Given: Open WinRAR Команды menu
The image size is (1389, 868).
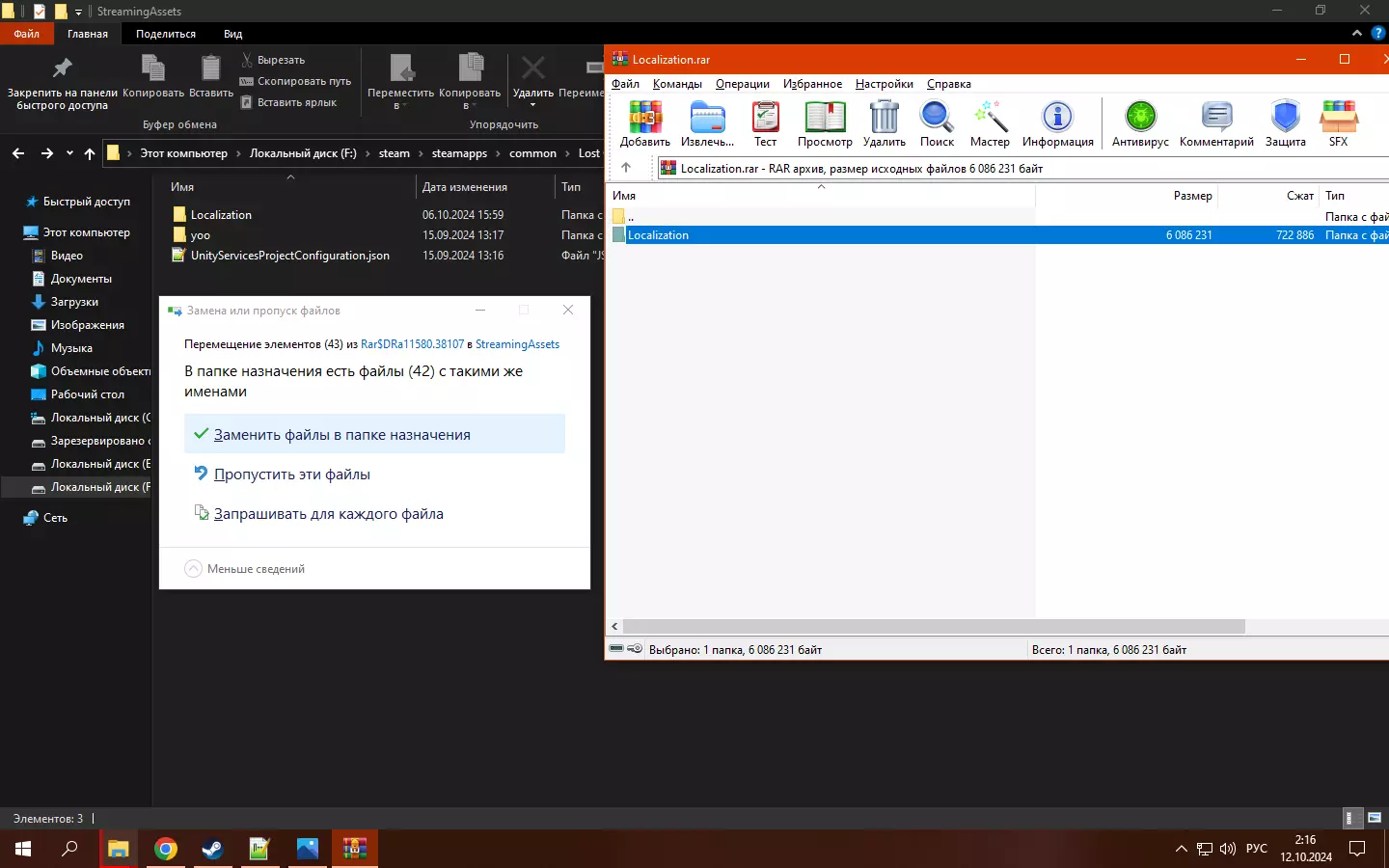Looking at the screenshot, I should tap(677, 84).
